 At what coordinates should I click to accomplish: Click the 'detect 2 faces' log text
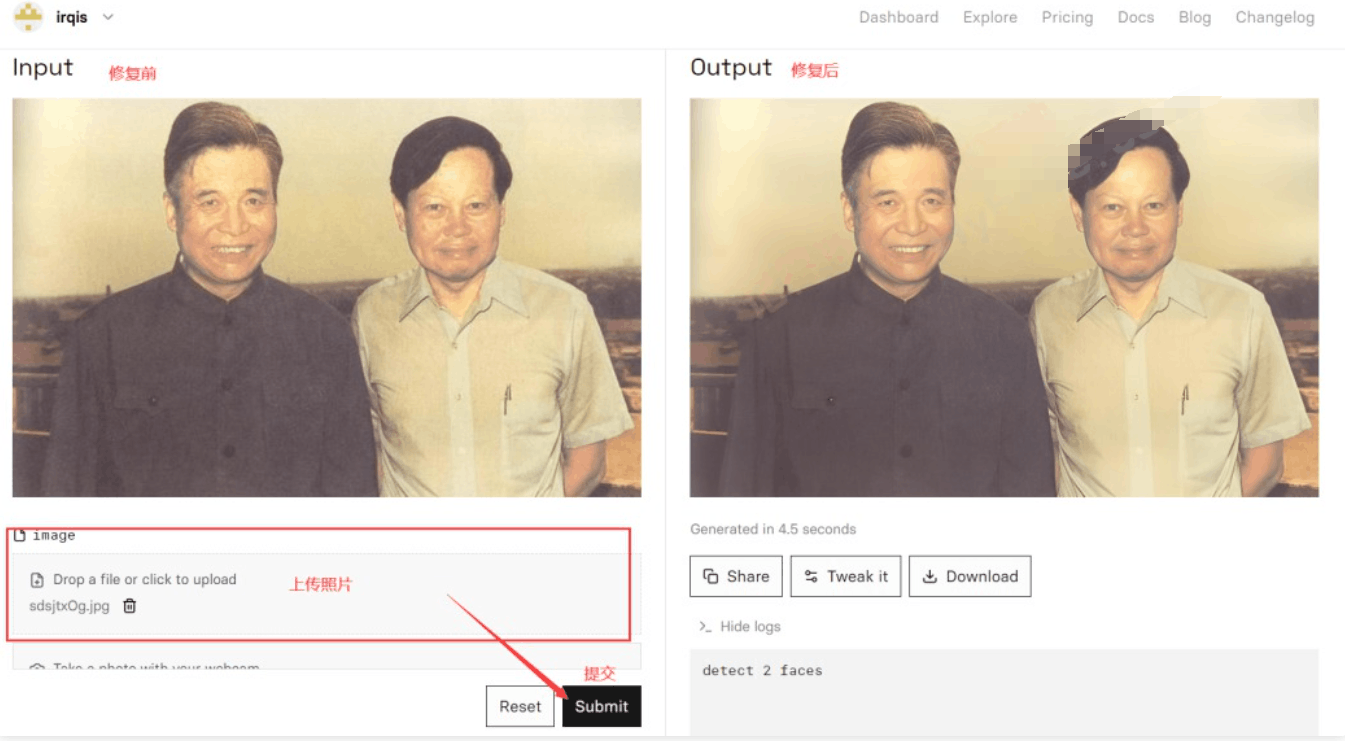tap(762, 671)
